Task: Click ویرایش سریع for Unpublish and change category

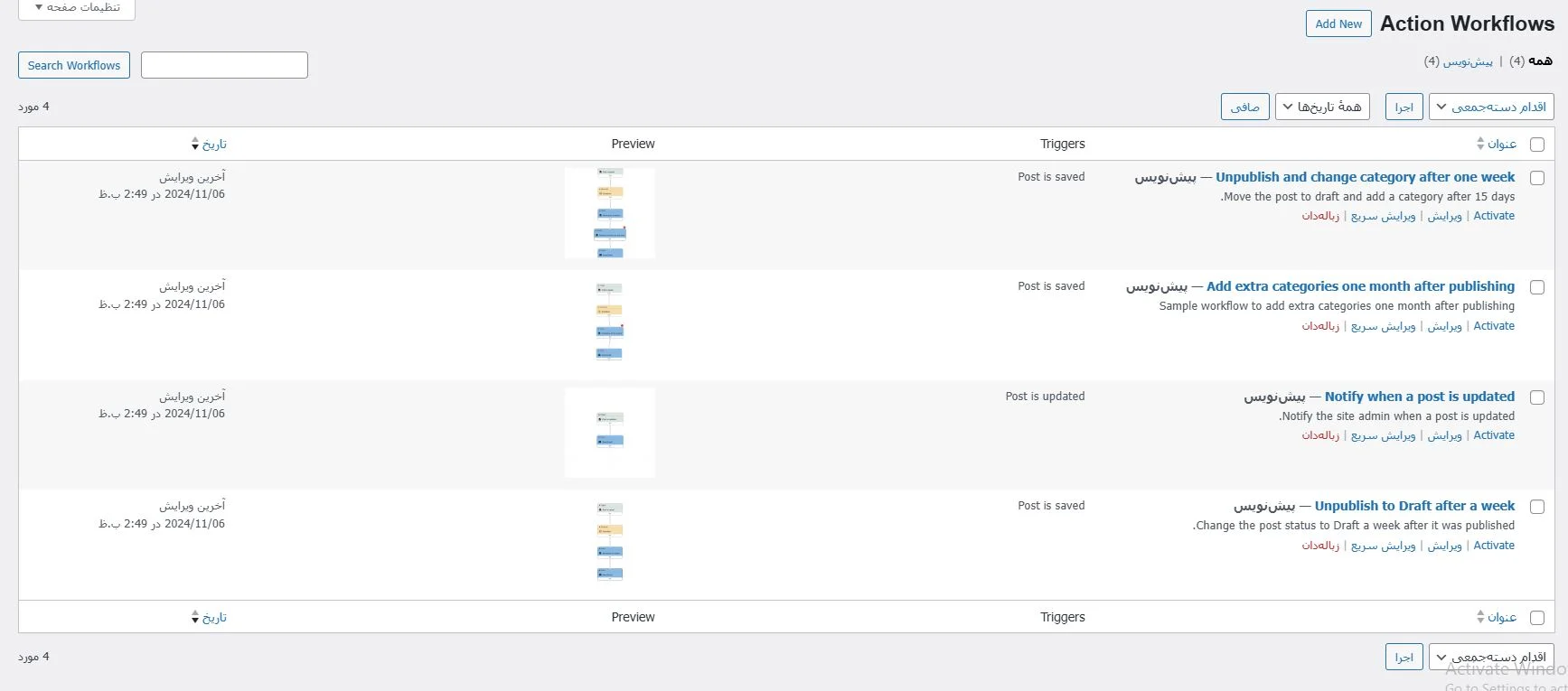Action: click(1383, 216)
